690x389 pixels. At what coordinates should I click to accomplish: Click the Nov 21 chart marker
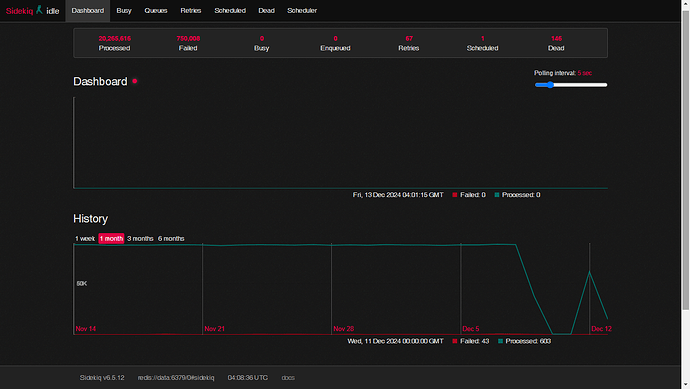(x=214, y=329)
